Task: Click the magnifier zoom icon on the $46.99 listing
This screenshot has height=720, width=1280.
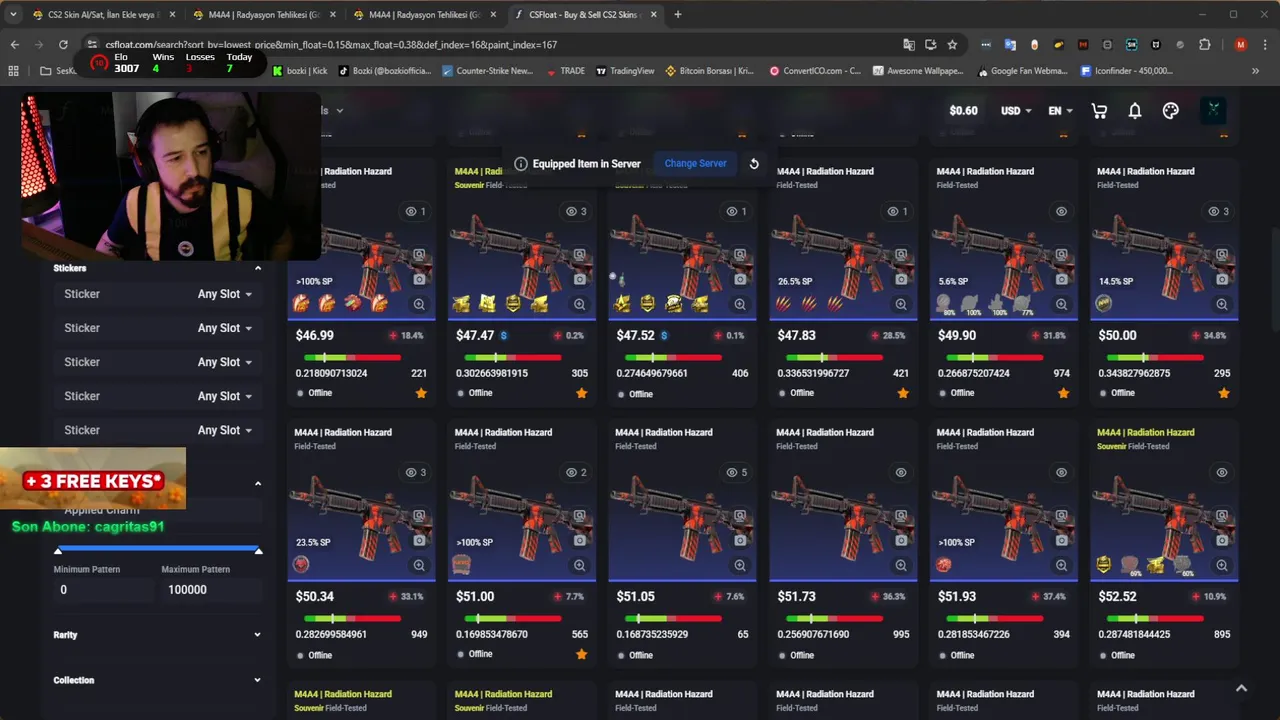Action: pos(419,304)
